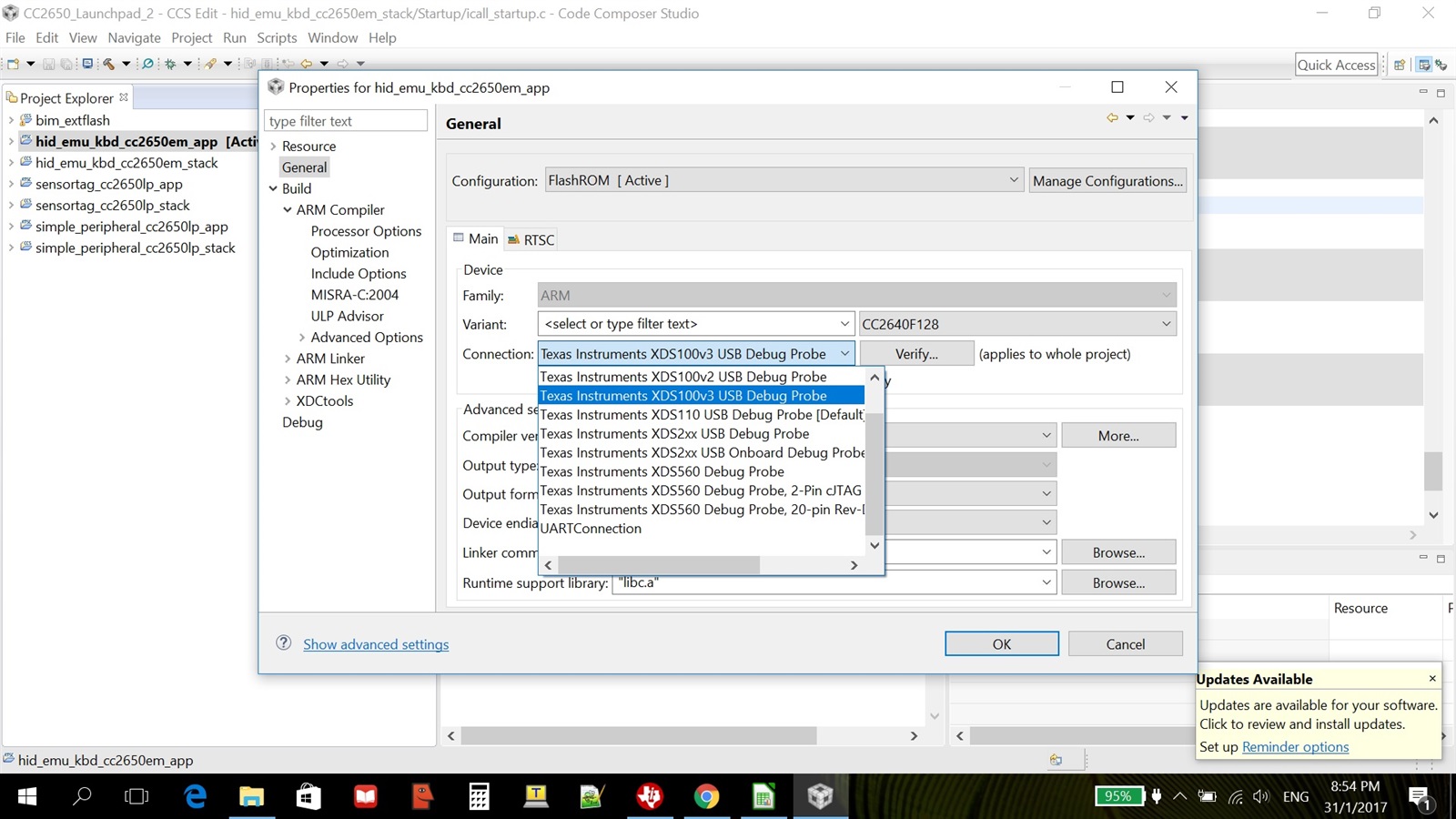Click the Cancel button
1456x819 pixels.
(x=1126, y=643)
